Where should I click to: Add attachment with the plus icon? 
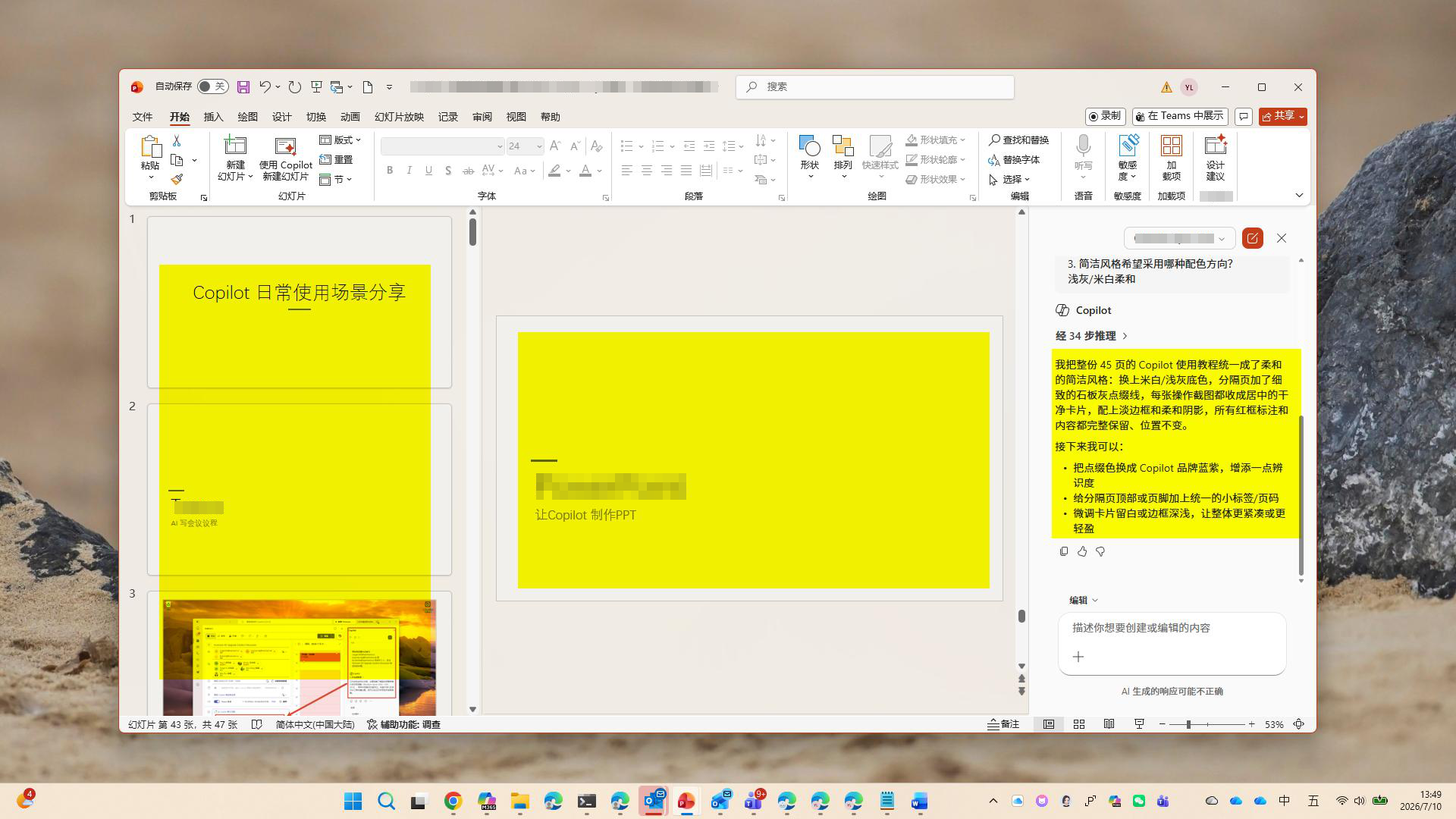[1078, 657]
